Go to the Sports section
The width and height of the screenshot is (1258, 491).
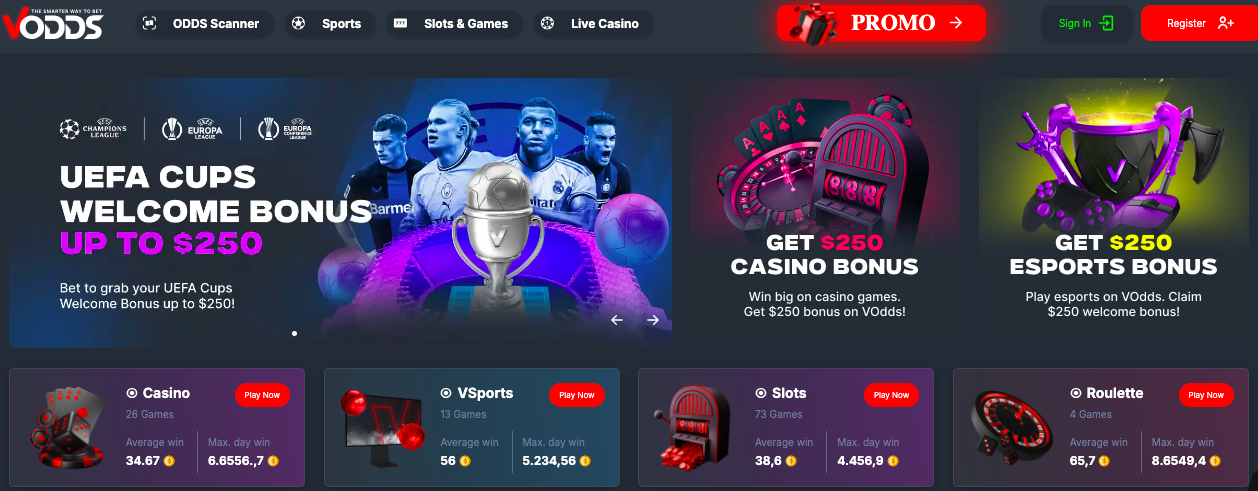point(329,23)
